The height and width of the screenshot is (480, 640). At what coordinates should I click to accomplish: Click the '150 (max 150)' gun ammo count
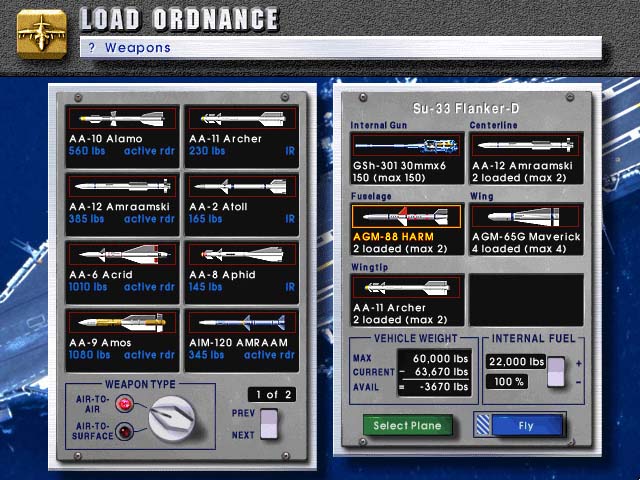[389, 178]
